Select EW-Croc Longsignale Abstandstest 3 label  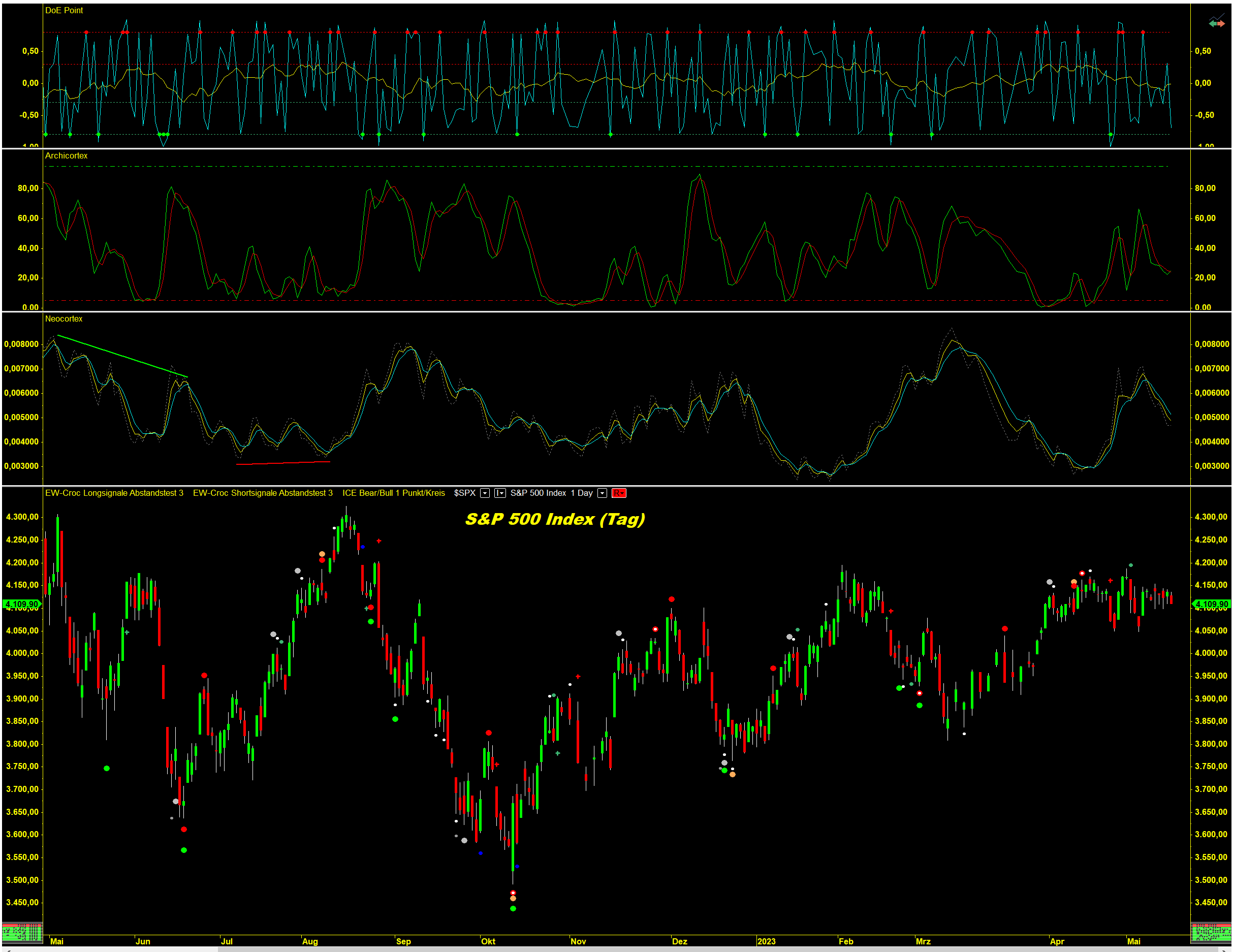114,493
